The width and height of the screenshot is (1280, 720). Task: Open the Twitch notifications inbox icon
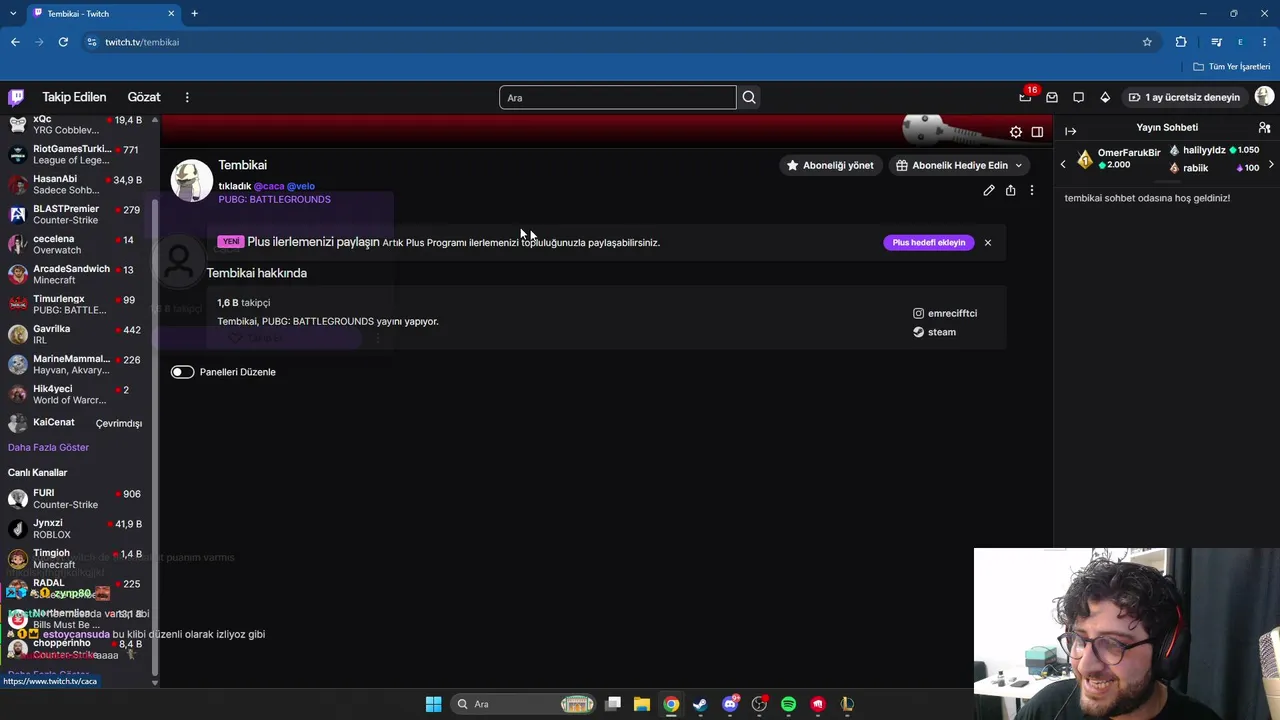click(1052, 97)
